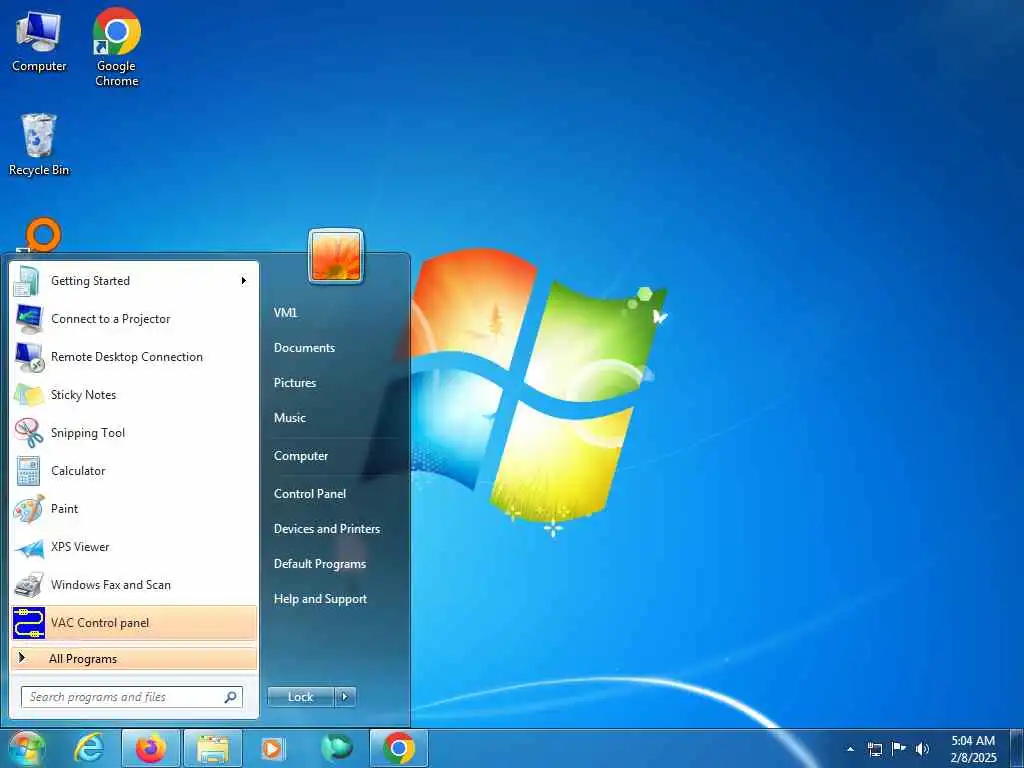This screenshot has width=1024, height=768.
Task: Click the Windows Fax and Scan label
Action: point(110,584)
